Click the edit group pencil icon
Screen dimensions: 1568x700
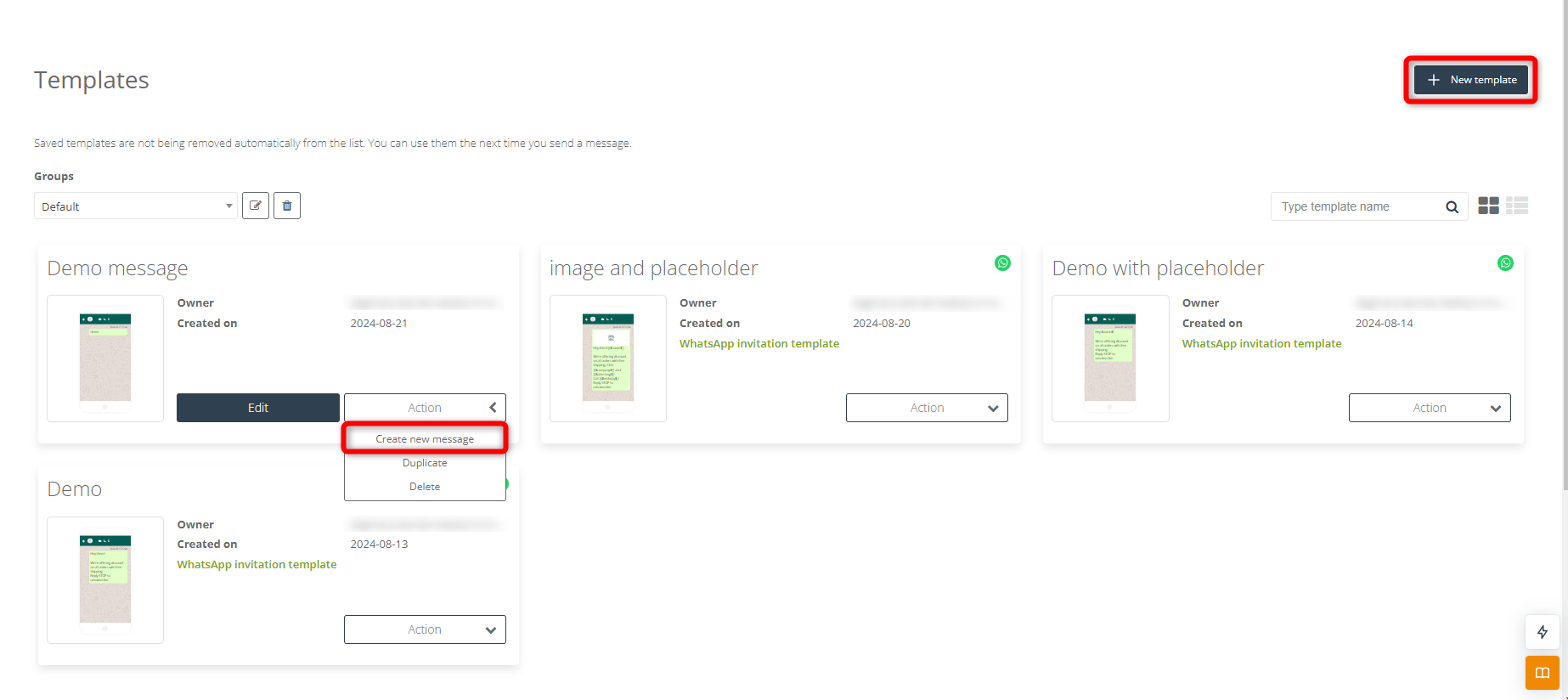point(256,206)
